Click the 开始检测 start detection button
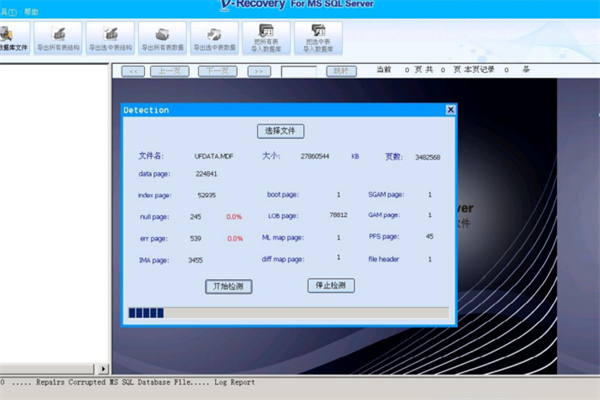The width and height of the screenshot is (600, 400). (x=228, y=286)
